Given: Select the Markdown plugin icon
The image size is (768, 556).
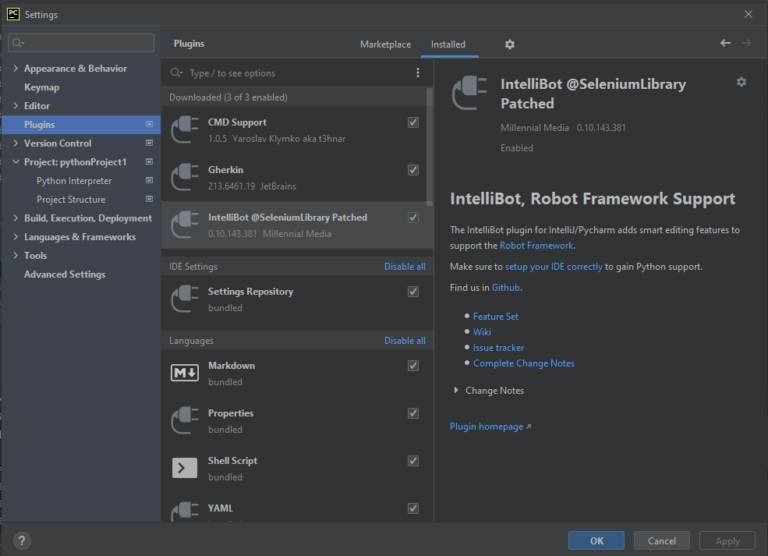Looking at the screenshot, I should (184, 373).
